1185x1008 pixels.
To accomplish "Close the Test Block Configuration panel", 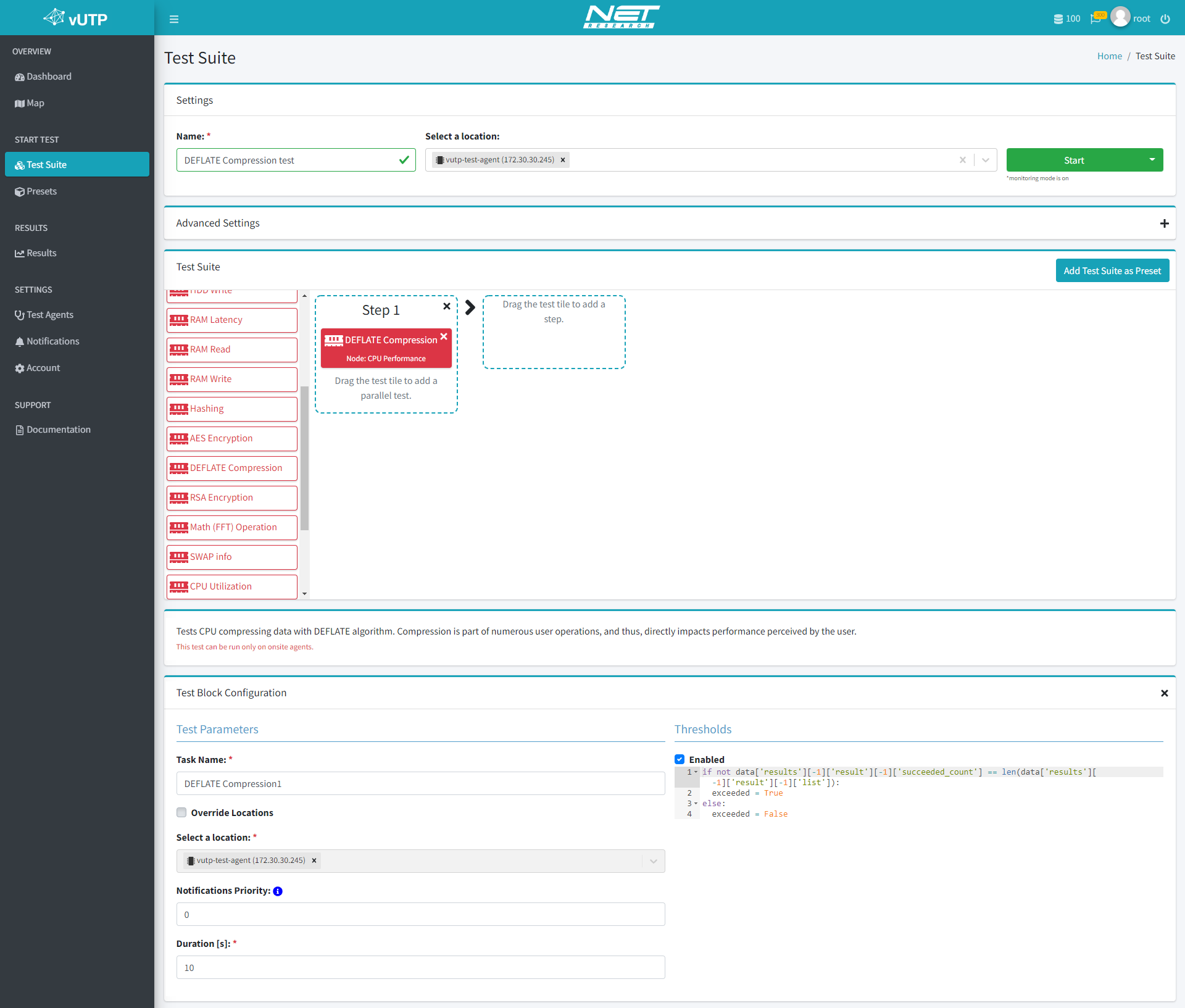I will (1164, 693).
